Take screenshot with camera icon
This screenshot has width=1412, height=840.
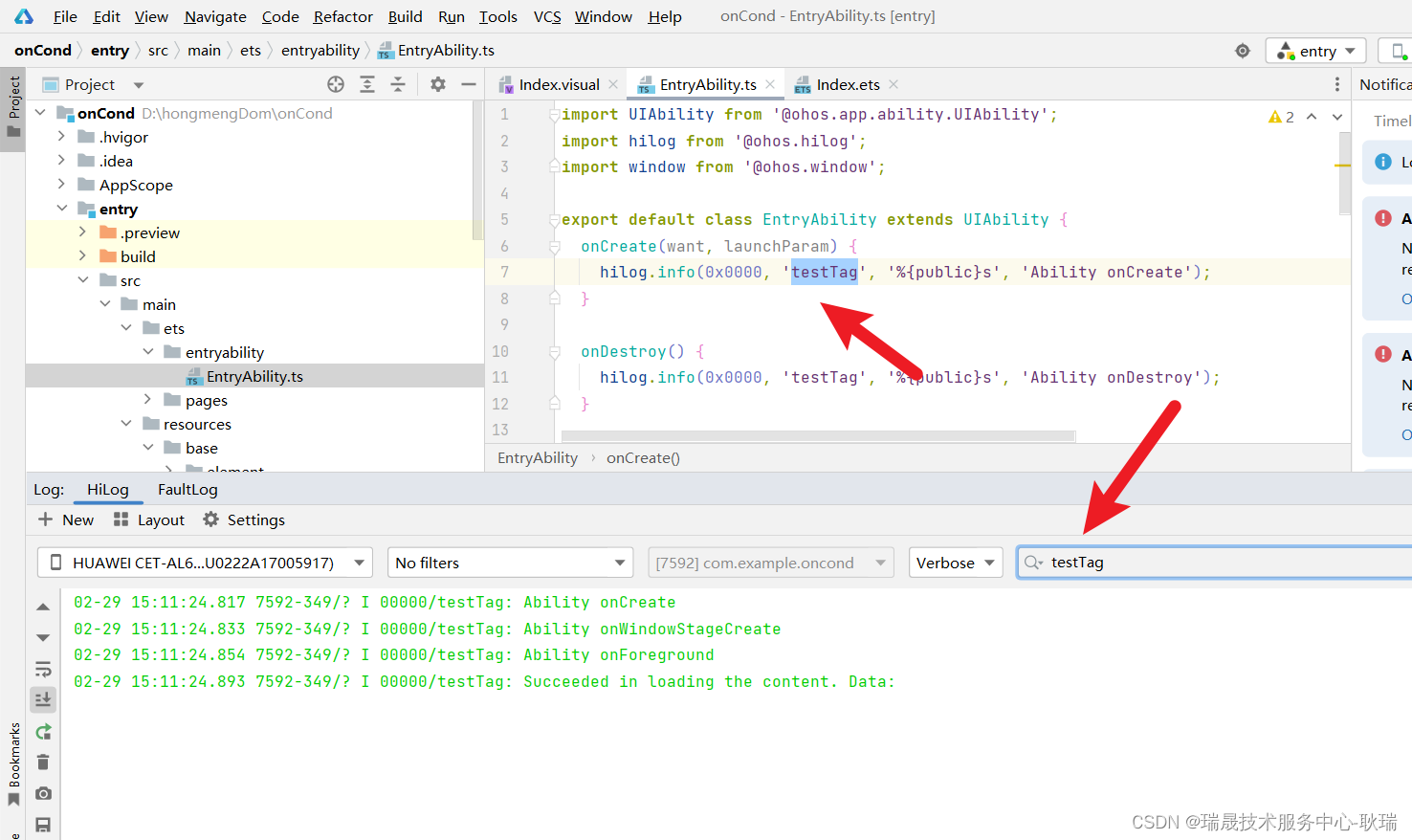tap(43, 793)
